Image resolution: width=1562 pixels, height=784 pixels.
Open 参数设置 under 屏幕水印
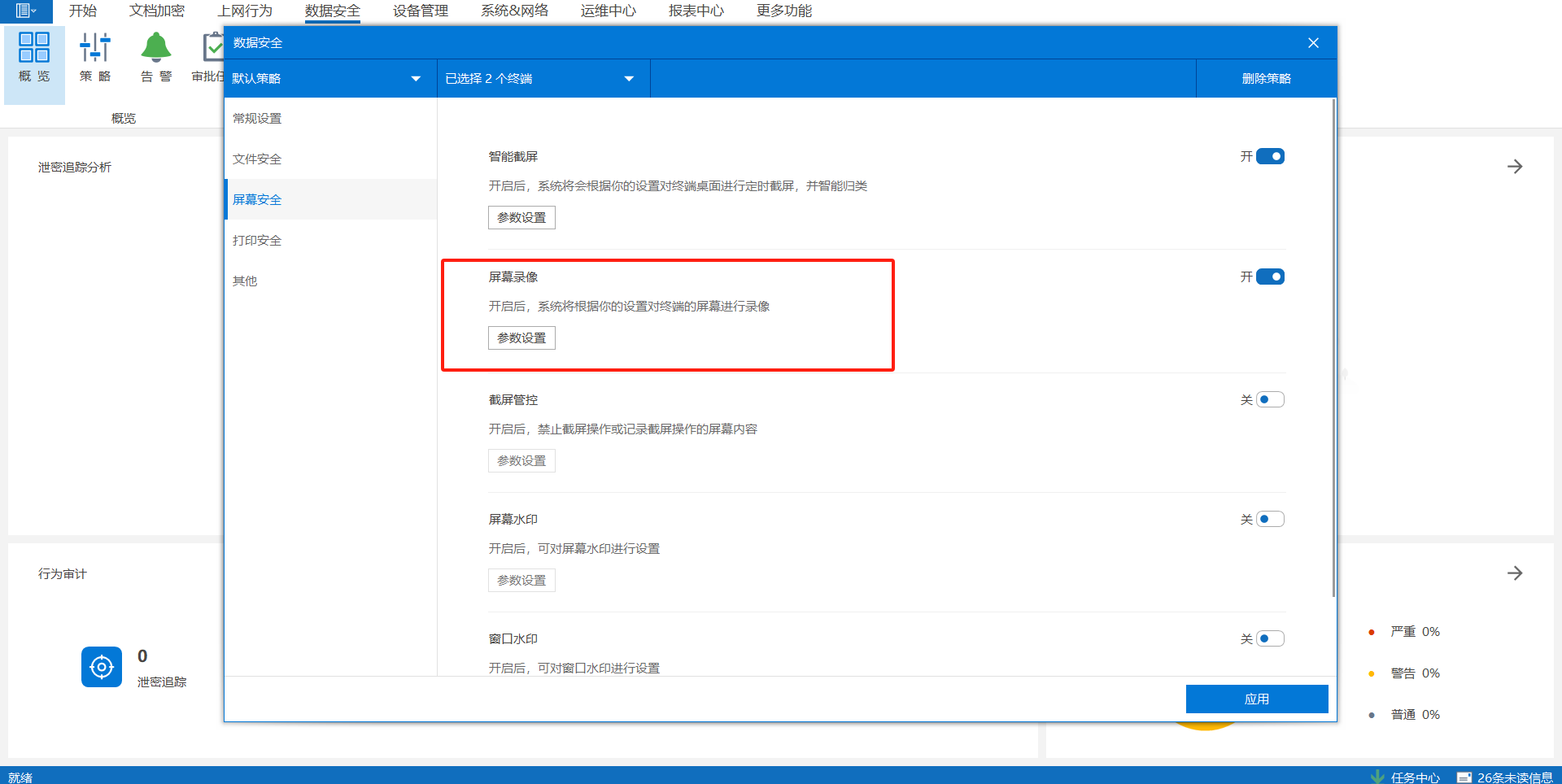point(521,580)
